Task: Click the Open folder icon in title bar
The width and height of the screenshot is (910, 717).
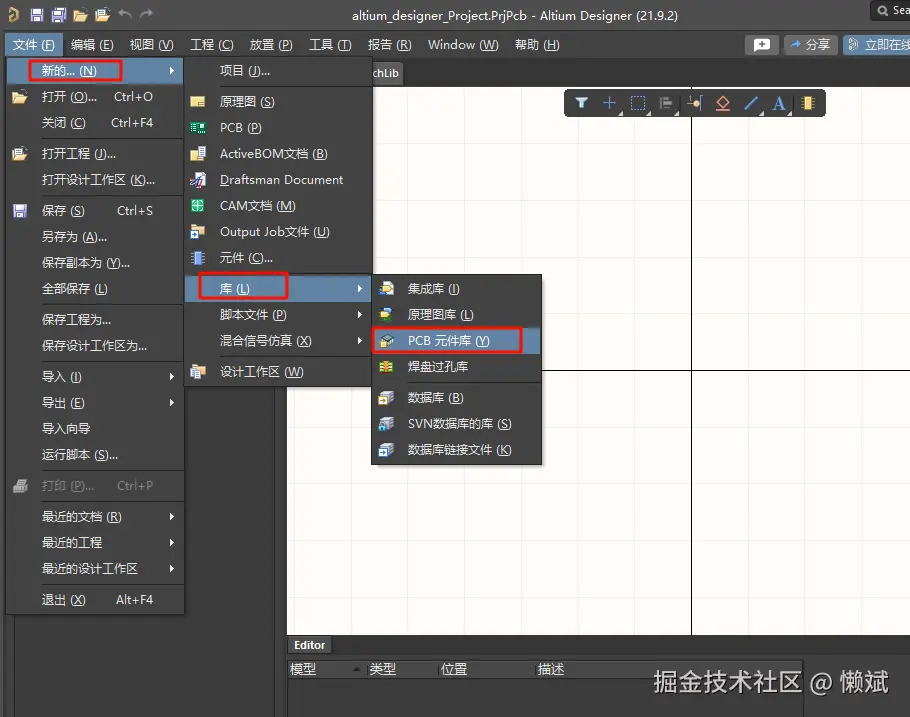Action: [80, 15]
